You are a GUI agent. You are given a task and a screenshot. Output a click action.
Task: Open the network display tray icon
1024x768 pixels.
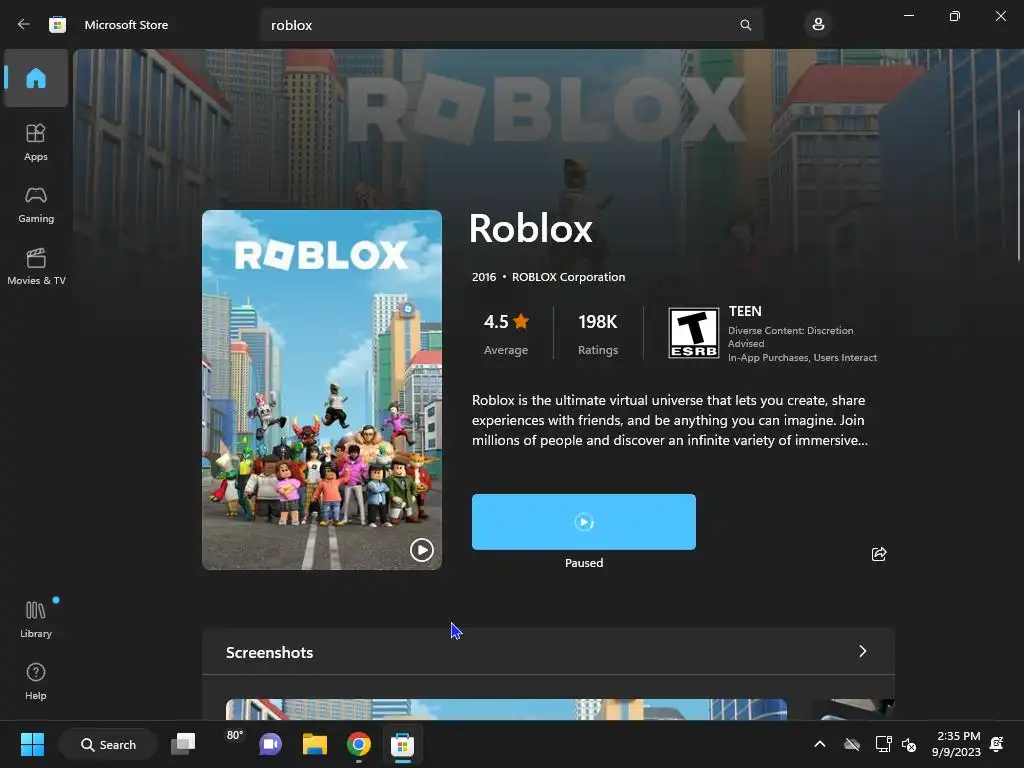[x=883, y=744]
